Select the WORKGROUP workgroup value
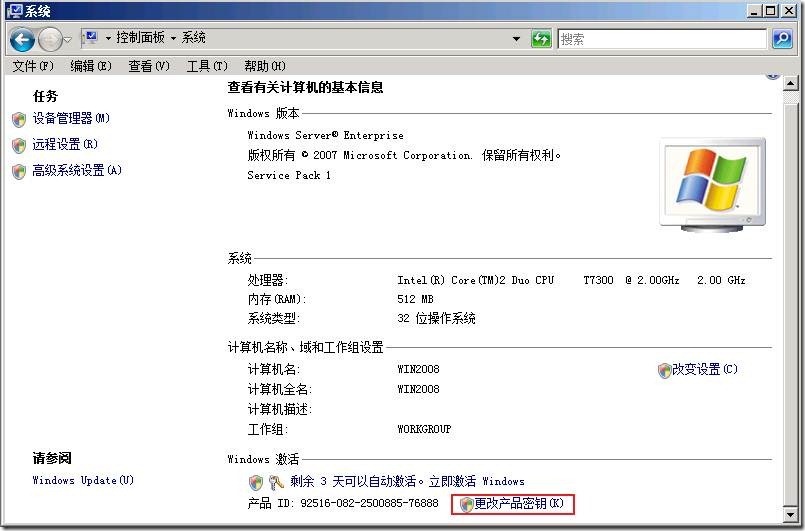805x531 pixels. 424,429
